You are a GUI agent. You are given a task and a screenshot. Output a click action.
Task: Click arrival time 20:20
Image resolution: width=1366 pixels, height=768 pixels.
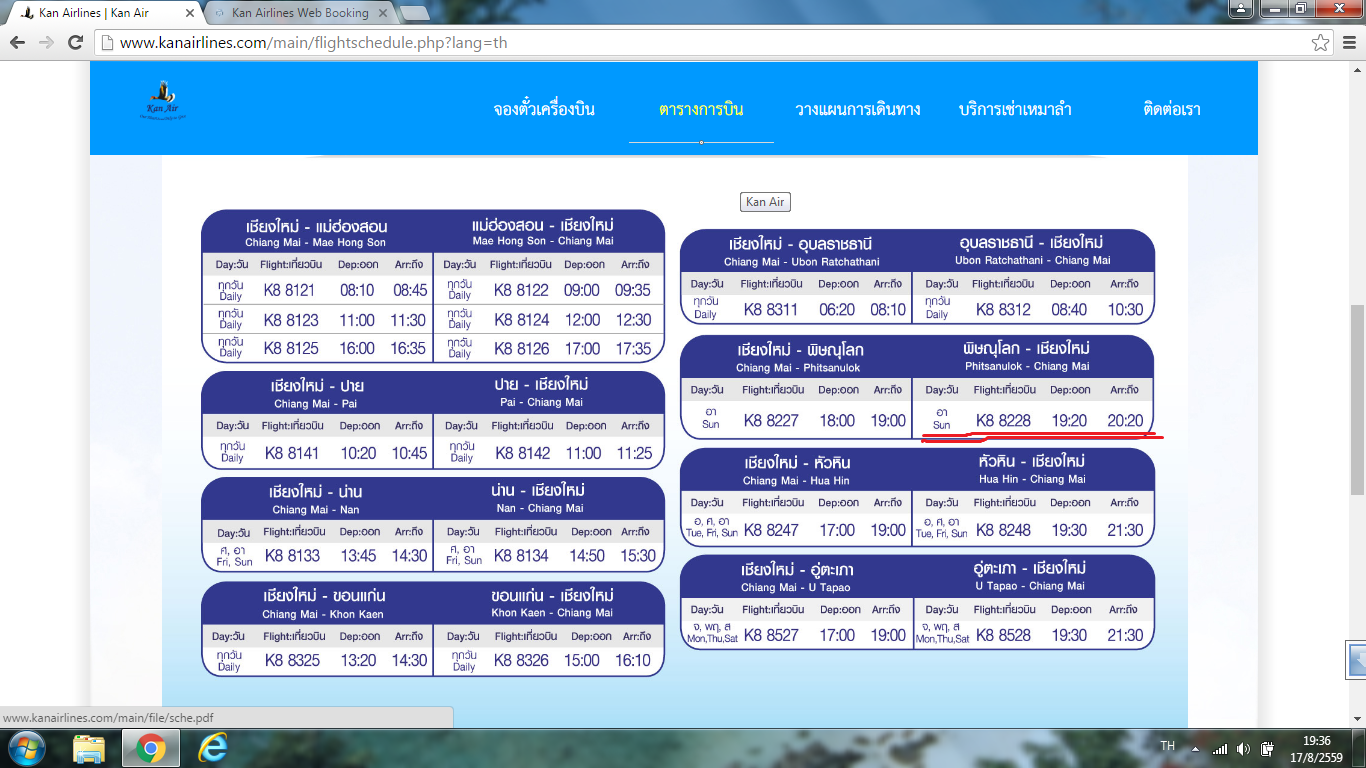click(x=1125, y=421)
